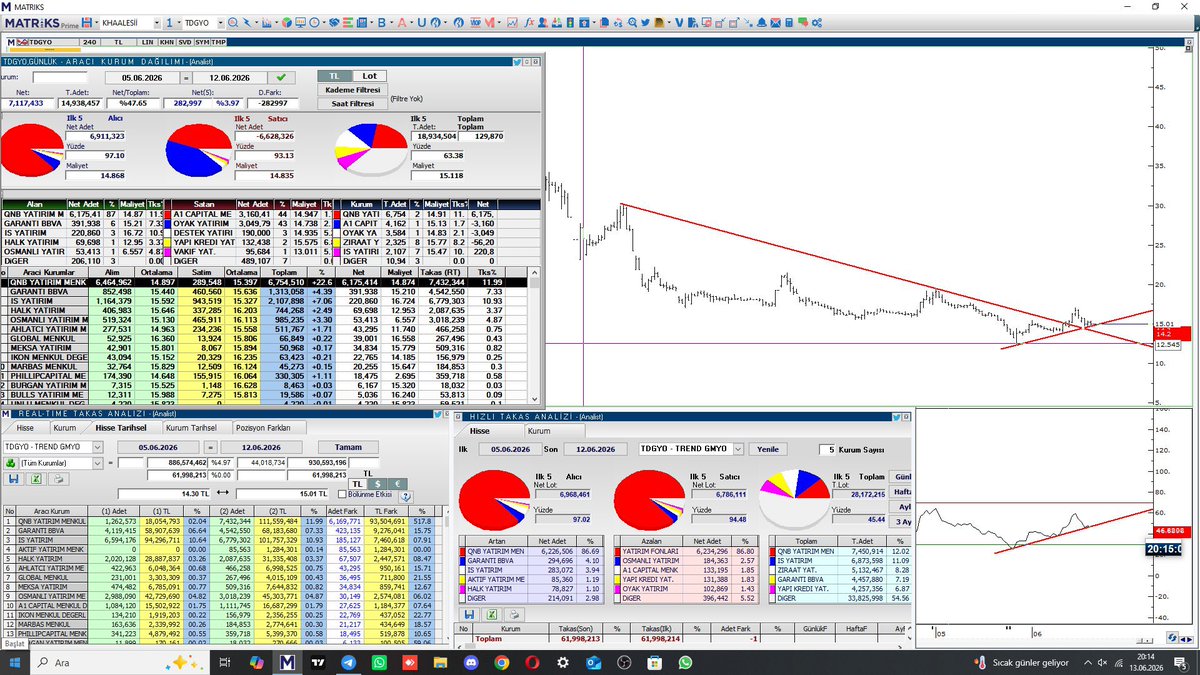Expand dropdown arrow next to number 1
Image resolution: width=1200 pixels, height=675 pixels.
pyautogui.click(x=178, y=22)
